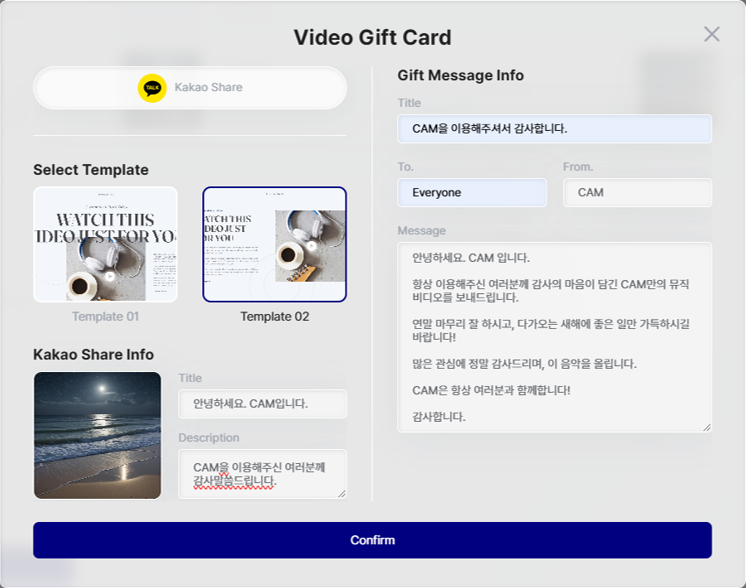
Task: Click inside the gift Message textarea
Action: click(554, 337)
